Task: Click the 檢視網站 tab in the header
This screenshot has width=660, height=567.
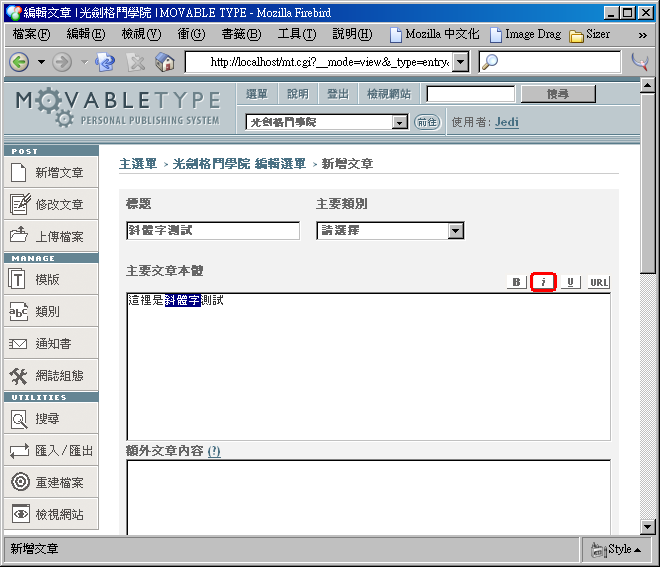Action: pyautogui.click(x=389, y=94)
